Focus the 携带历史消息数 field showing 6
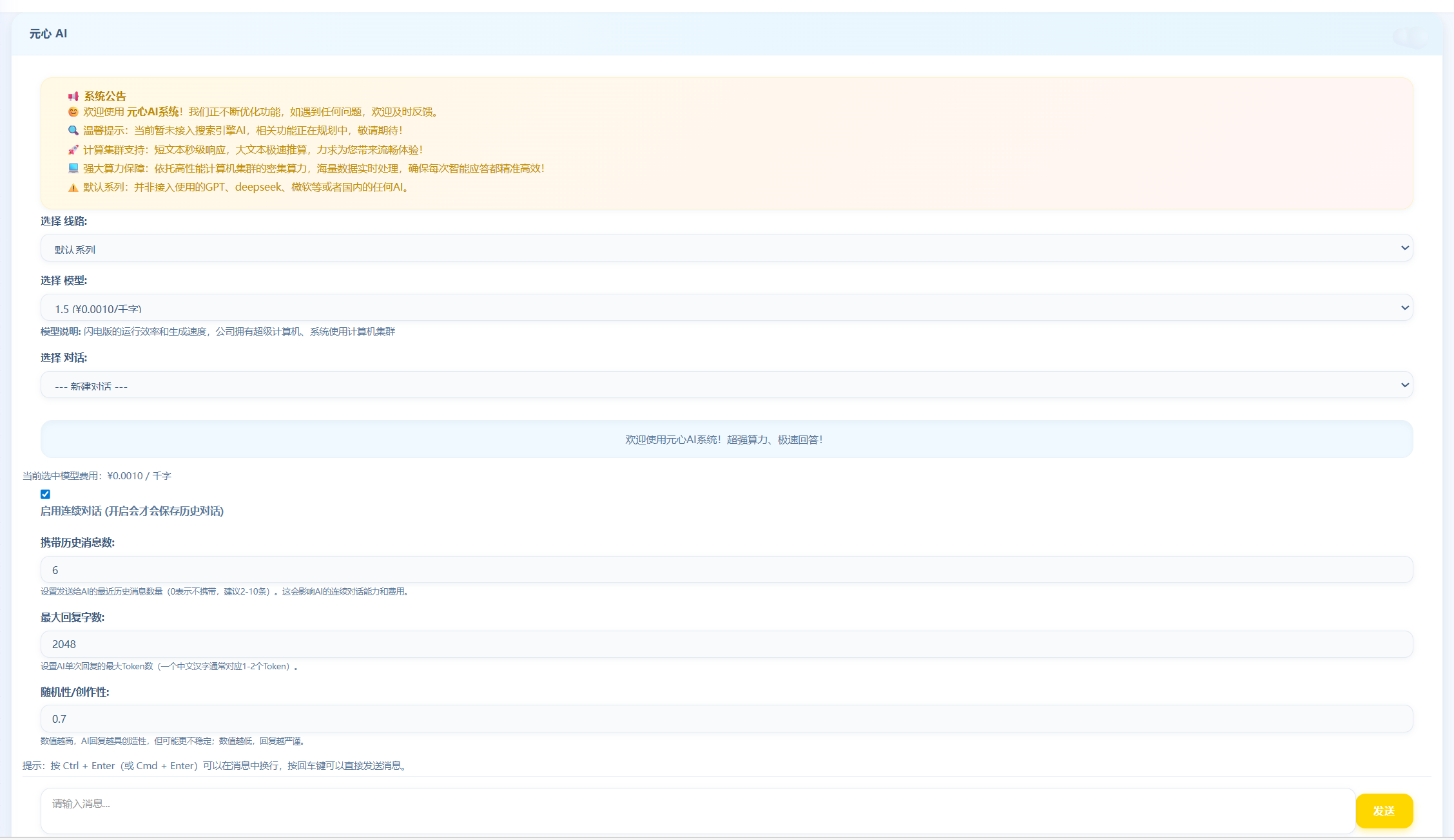 [726, 570]
